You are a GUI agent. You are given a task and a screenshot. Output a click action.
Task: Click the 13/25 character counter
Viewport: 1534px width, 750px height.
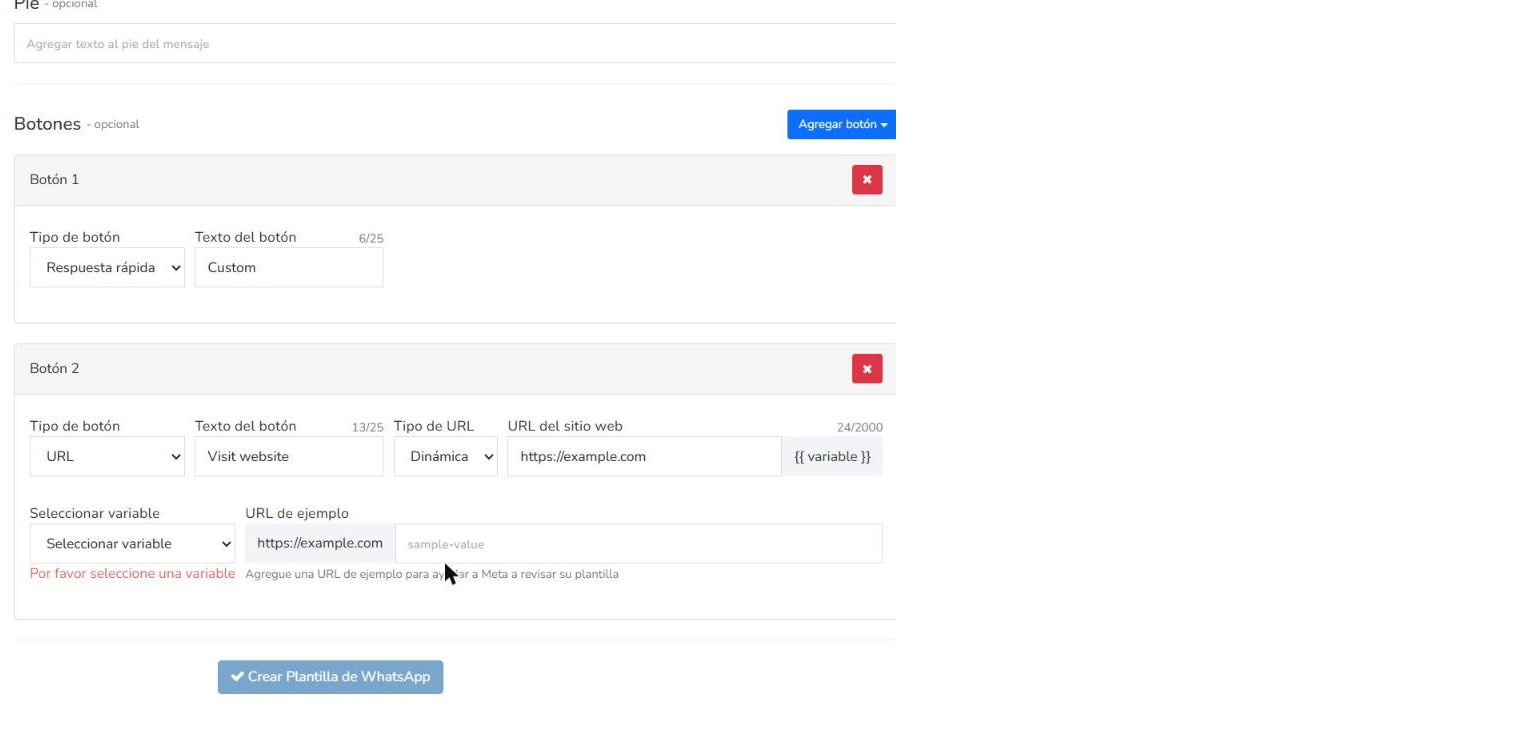[x=367, y=428]
